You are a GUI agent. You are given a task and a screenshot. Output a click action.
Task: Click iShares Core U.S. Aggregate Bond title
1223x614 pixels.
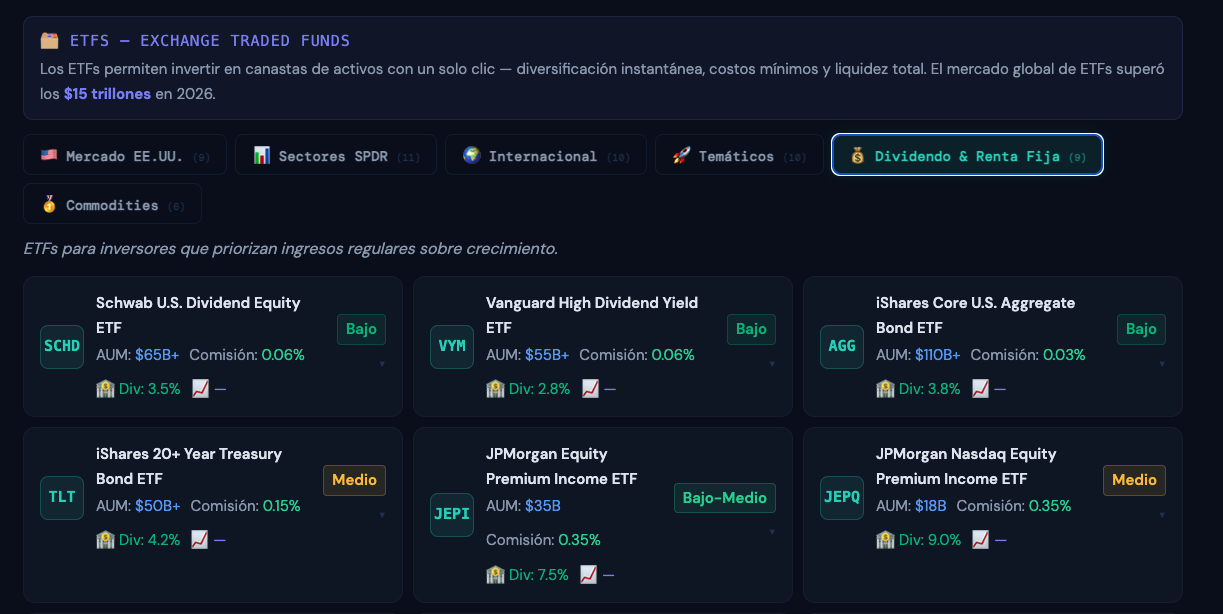[x=975, y=315]
